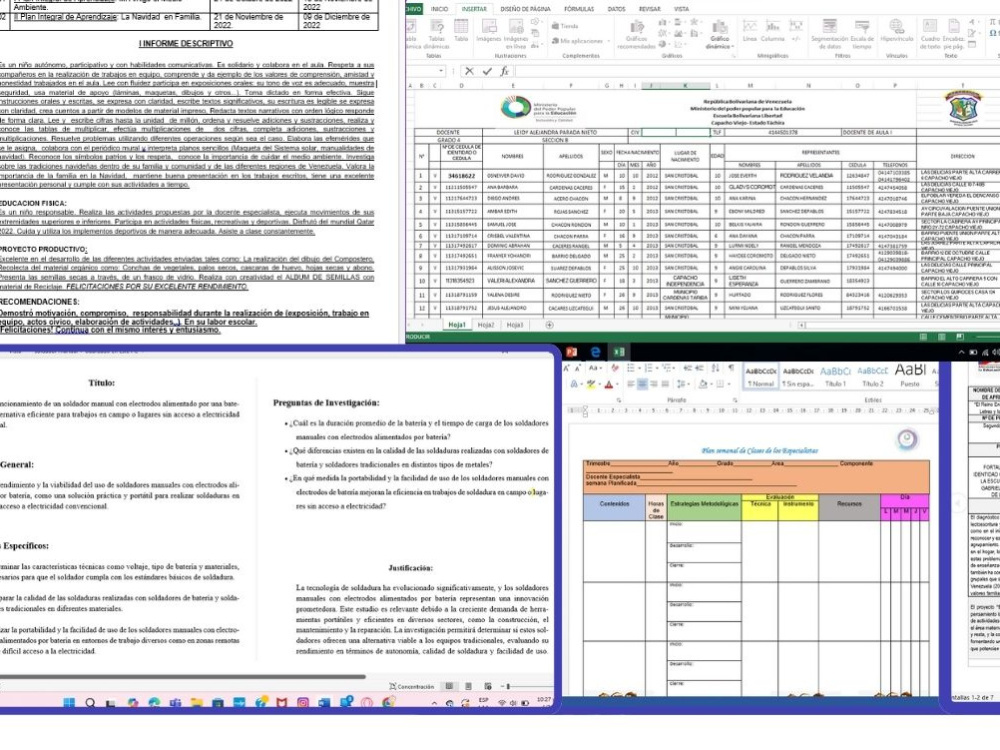
Task: Toggle center alignment in Word's Párrafo group
Action: [x=642, y=384]
